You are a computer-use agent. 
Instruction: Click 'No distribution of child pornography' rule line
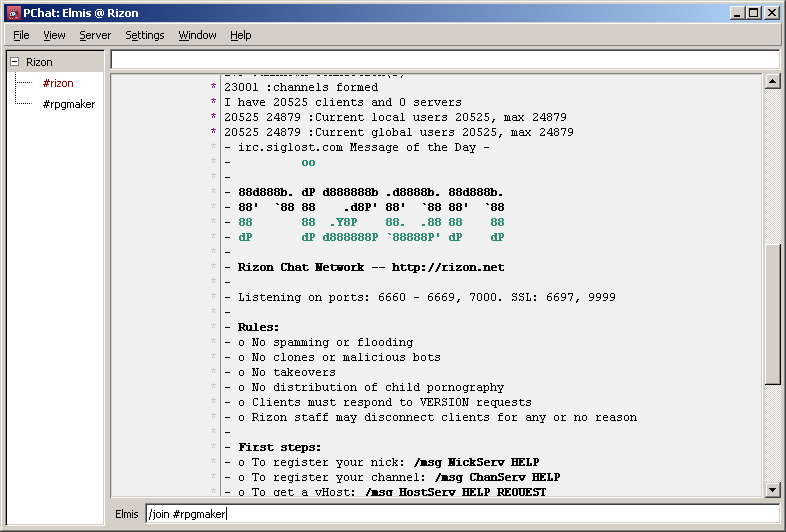[371, 388]
